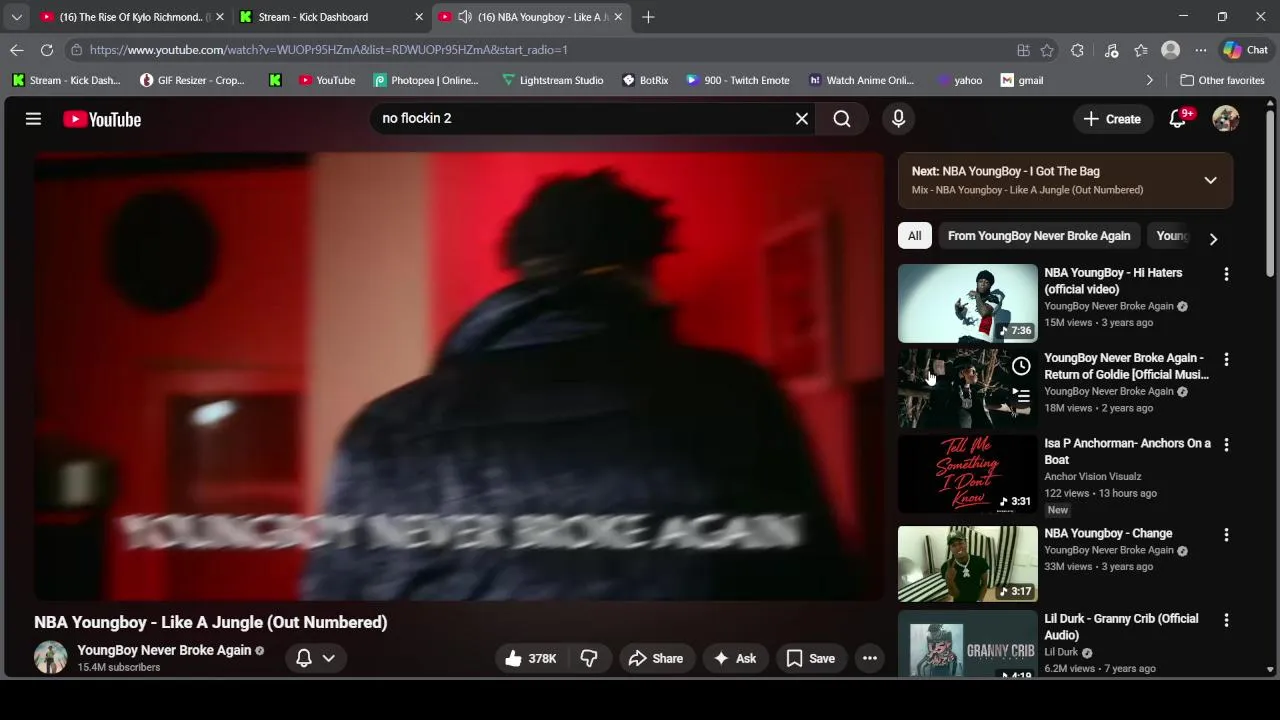Open options for Anchors On a Boat
Viewport: 1280px width, 720px height.
1226,445
